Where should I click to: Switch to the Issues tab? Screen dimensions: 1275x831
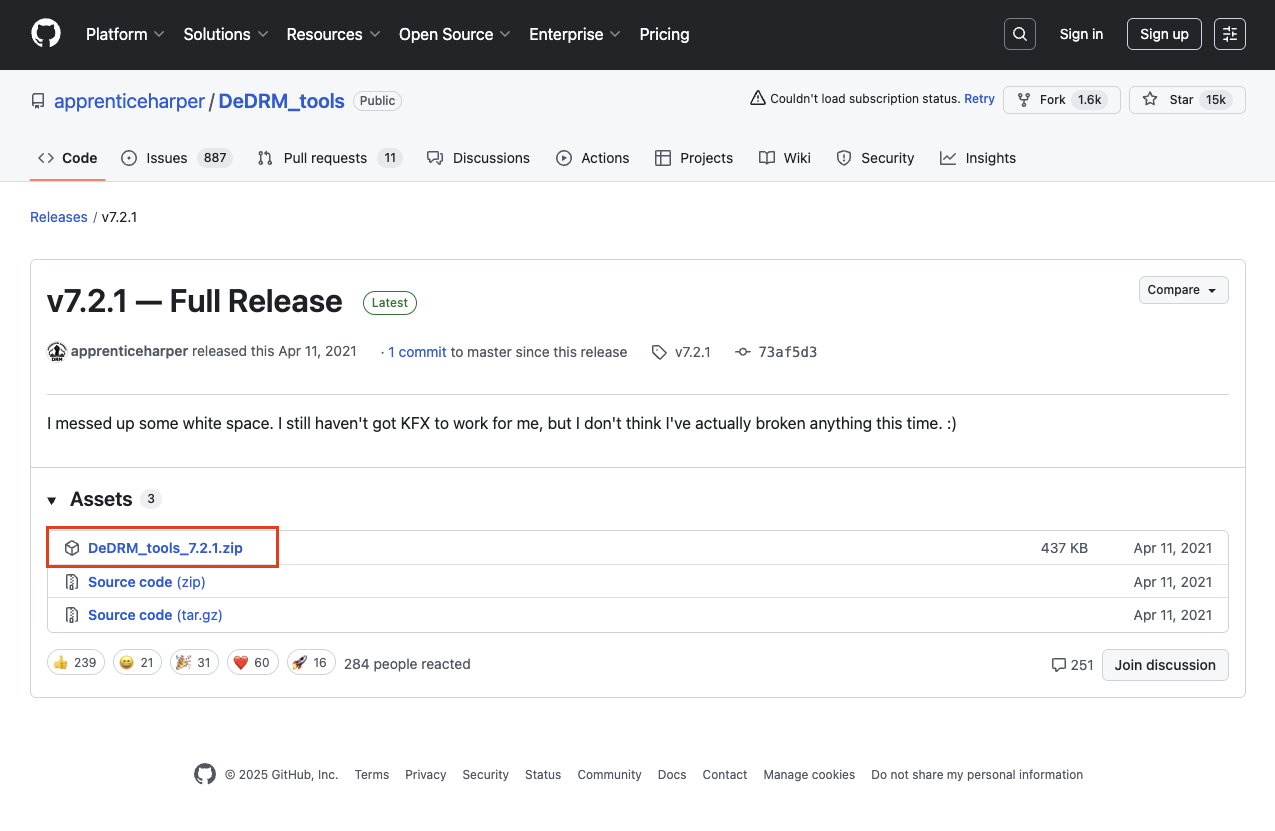click(x=176, y=158)
